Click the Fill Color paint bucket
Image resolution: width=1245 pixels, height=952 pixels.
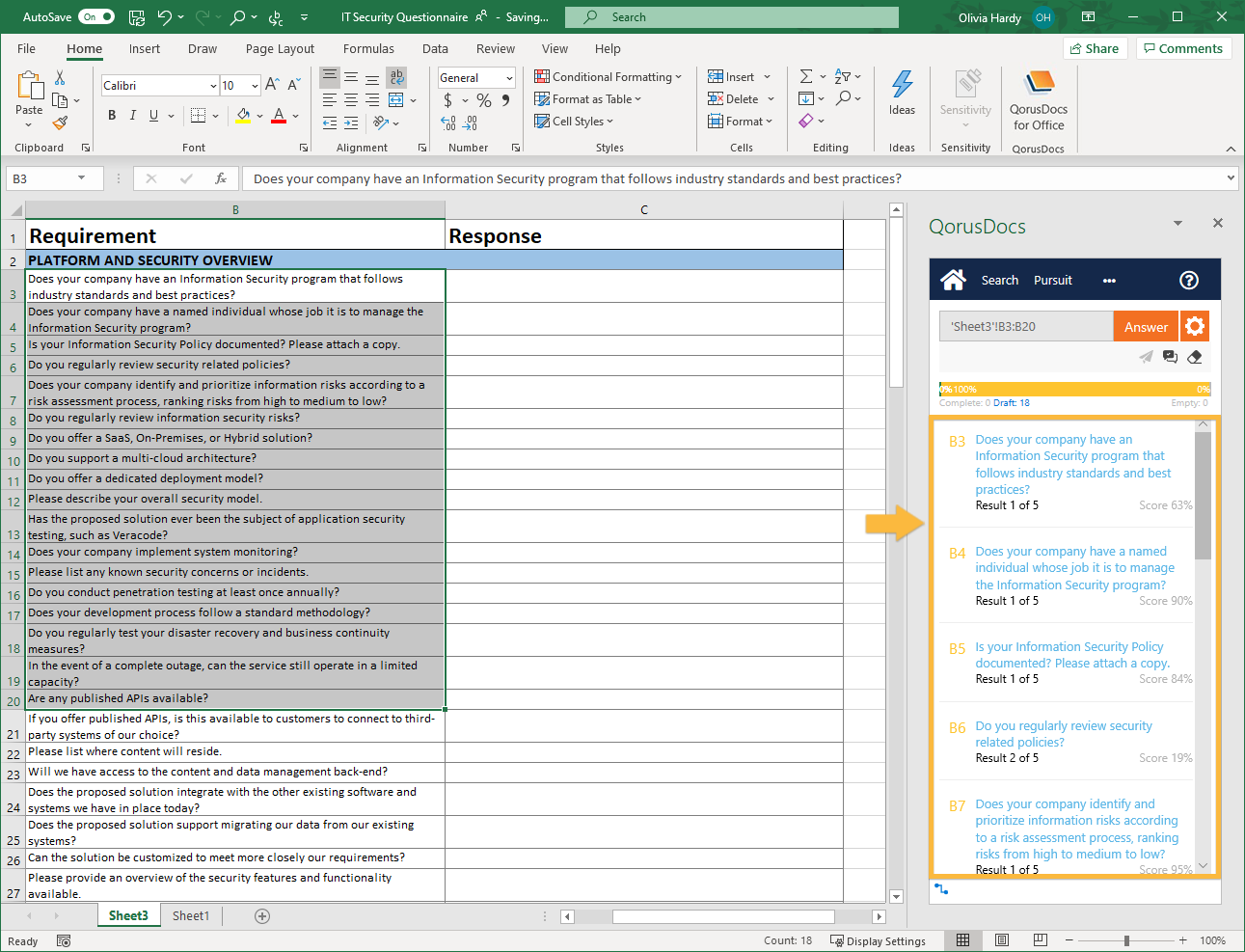pos(243,116)
